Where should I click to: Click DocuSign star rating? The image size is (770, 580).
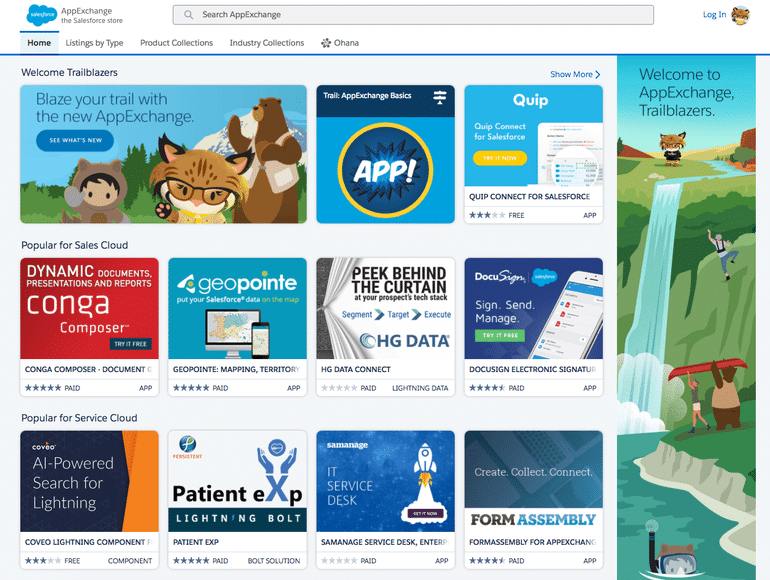487,388
